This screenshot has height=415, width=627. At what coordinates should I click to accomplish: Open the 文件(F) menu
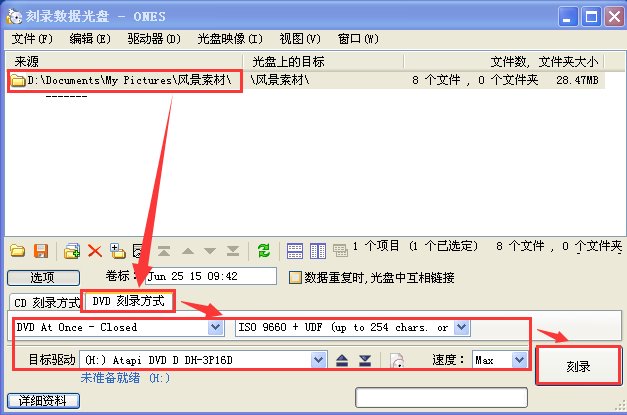[x=32, y=39]
